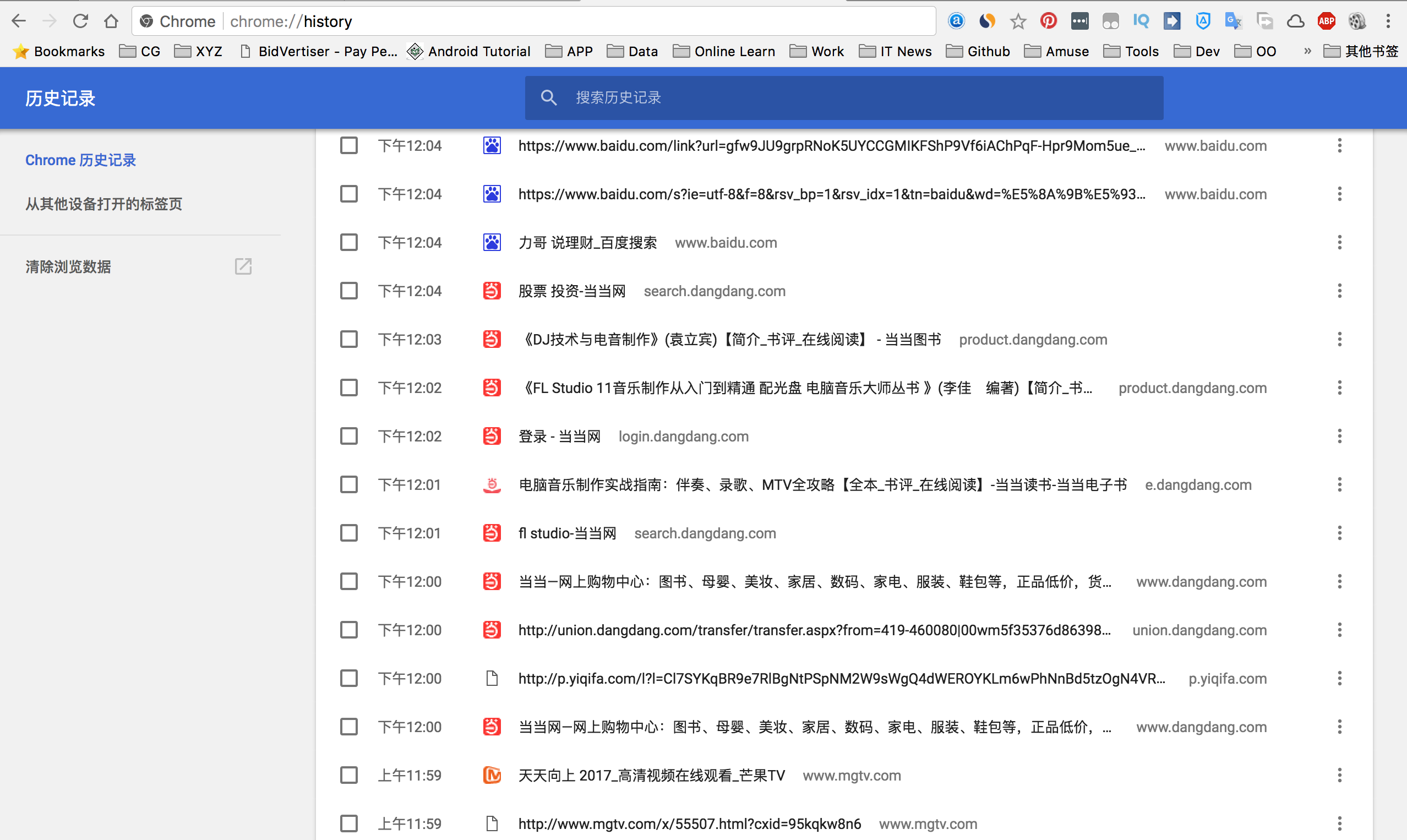Open 从其他设备打开的标签页 in the sidebar
1407x840 pixels.
click(103, 204)
